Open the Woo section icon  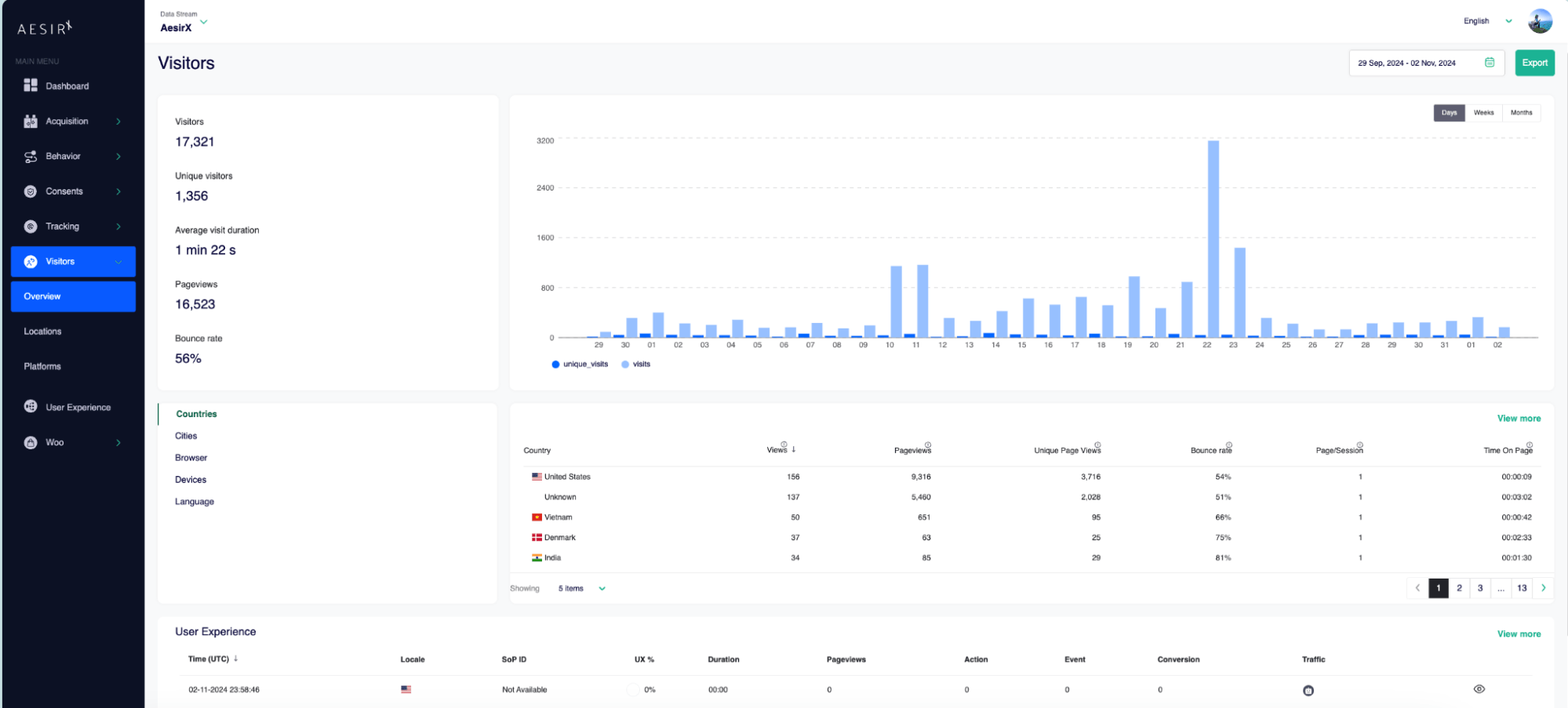(x=30, y=441)
